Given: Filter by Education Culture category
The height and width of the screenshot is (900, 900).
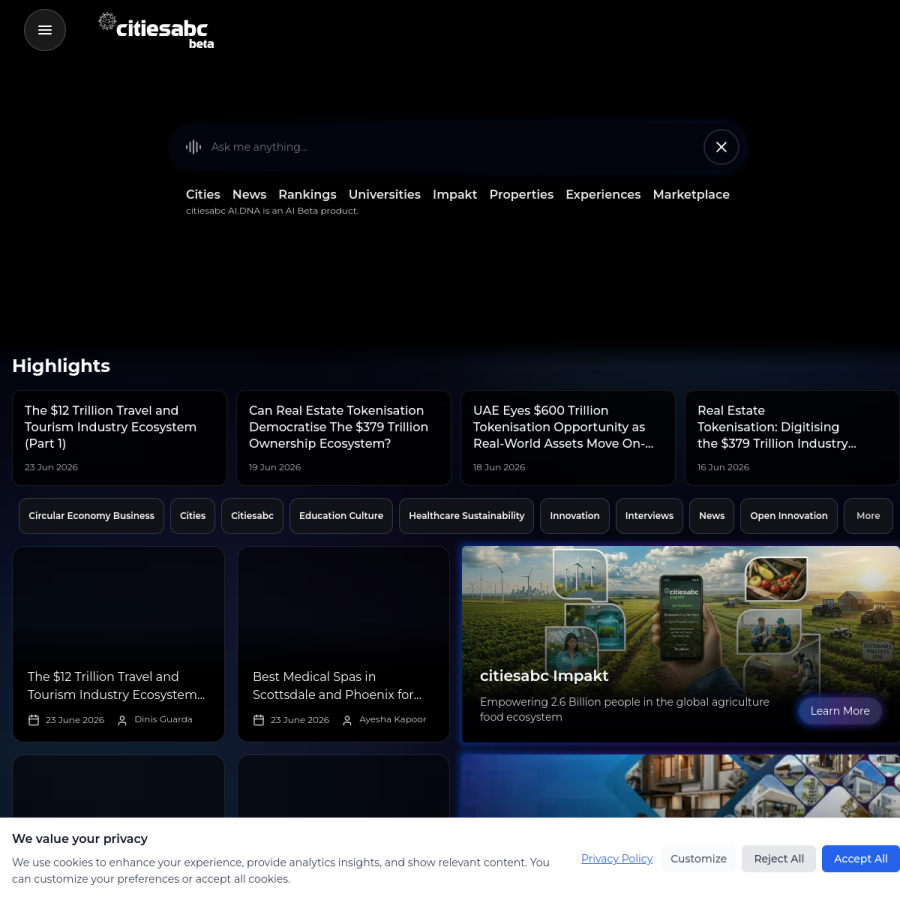Looking at the screenshot, I should (341, 516).
